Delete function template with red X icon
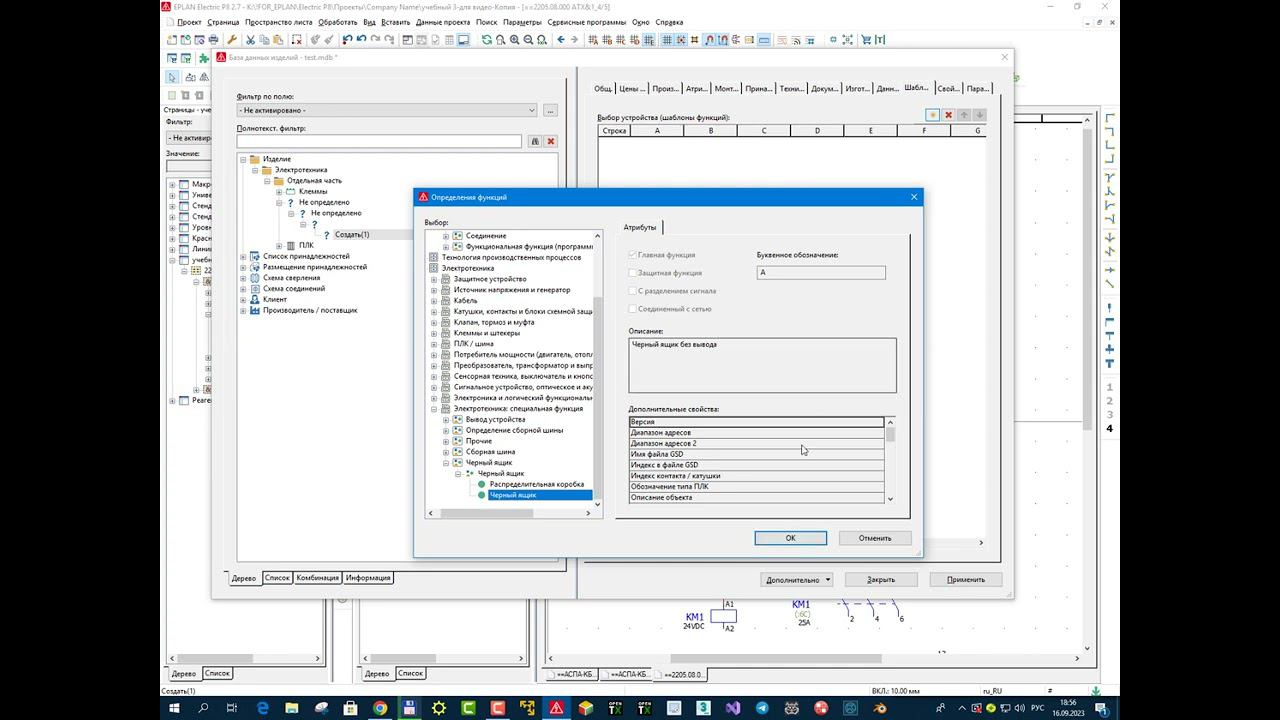The height and width of the screenshot is (720, 1280). click(948, 115)
